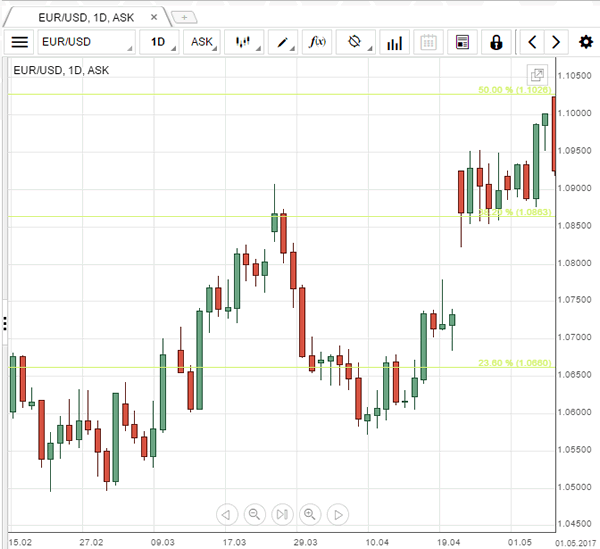Click the 01.05.2017 date label
Viewport: 600px width, 549px height.
[x=576, y=543]
